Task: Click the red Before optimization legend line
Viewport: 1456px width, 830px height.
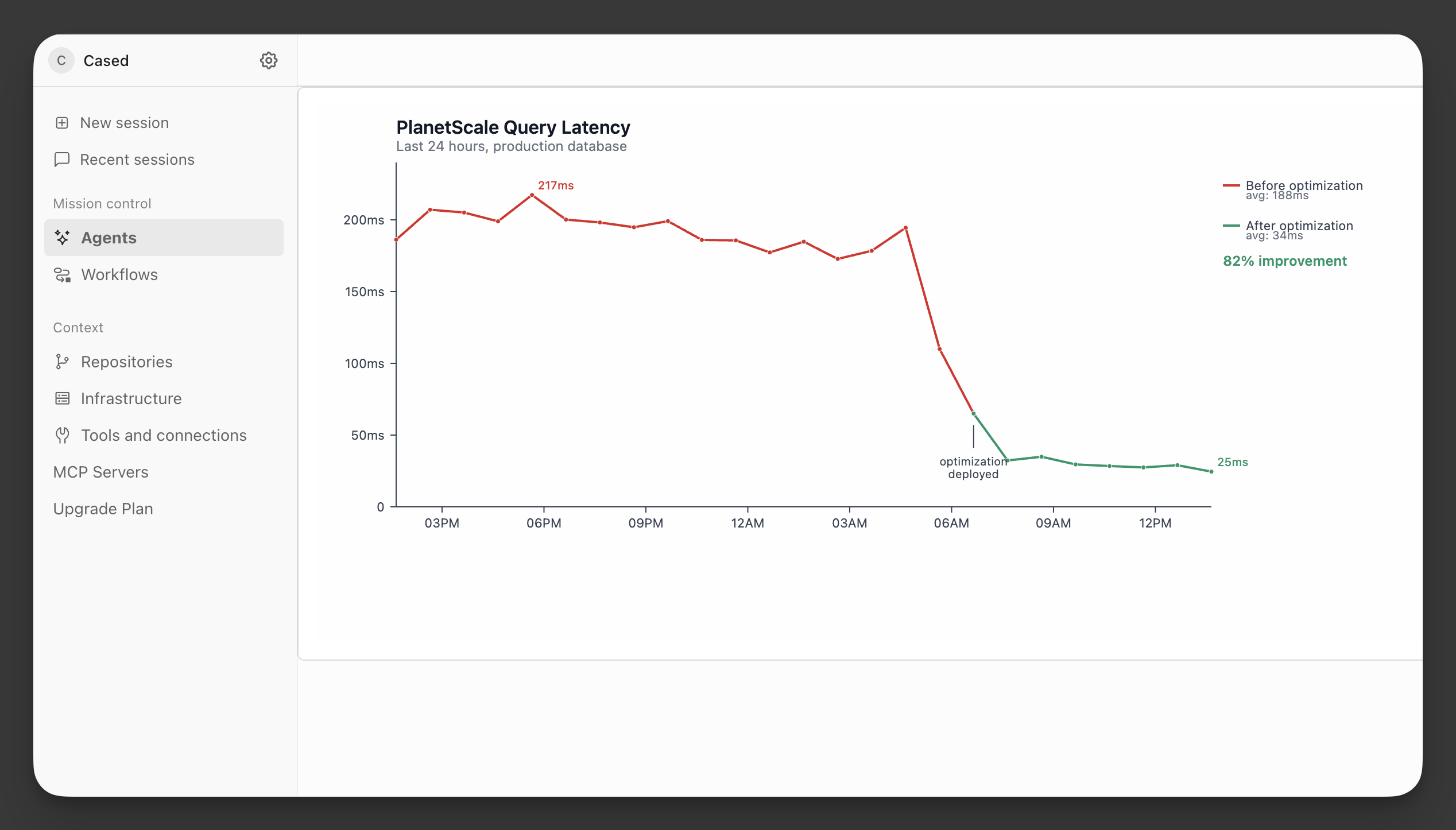Action: pyautogui.click(x=1231, y=185)
